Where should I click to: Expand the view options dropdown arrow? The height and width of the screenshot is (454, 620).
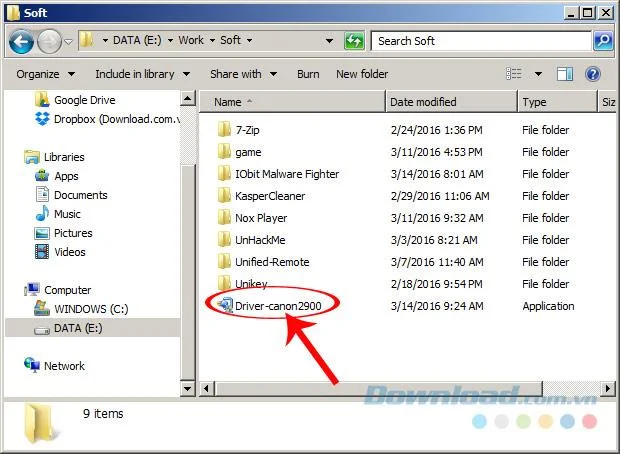[538, 74]
